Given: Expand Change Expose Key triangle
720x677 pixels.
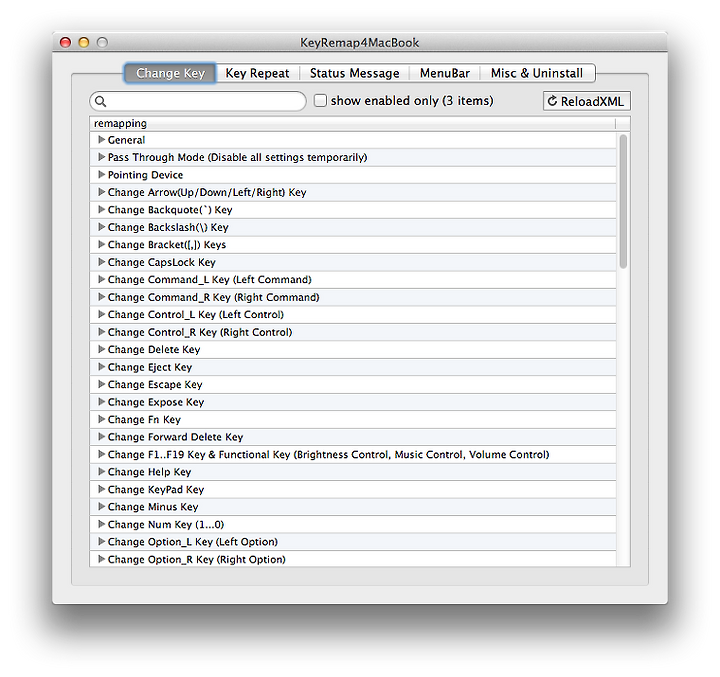Looking at the screenshot, I should (101, 401).
